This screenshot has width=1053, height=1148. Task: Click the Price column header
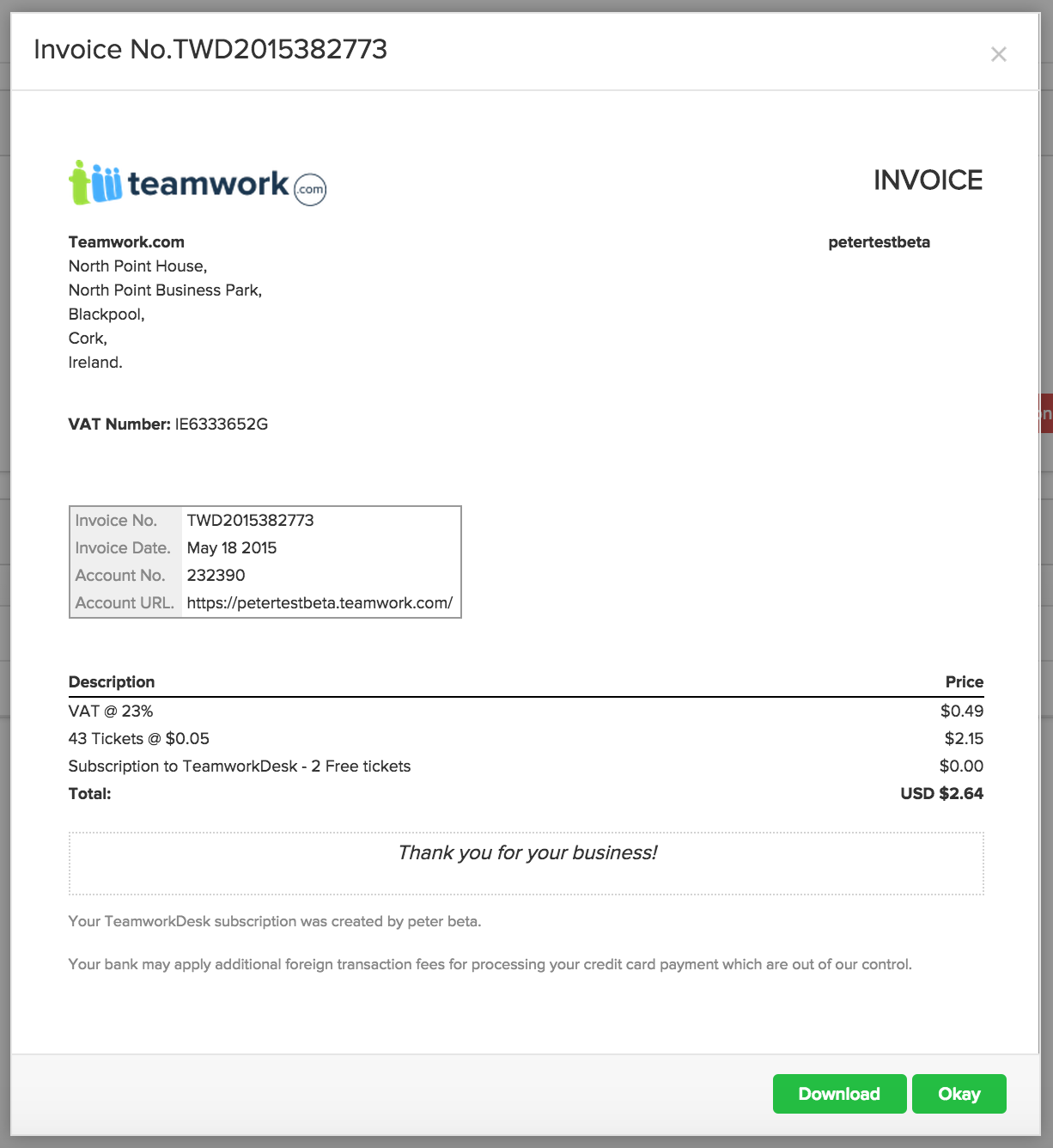tap(965, 682)
